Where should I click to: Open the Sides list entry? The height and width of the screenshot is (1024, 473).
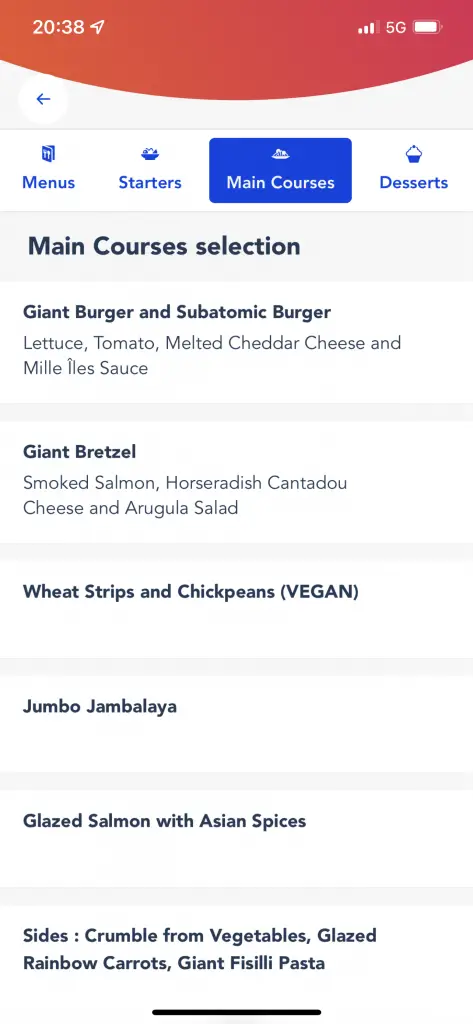click(236, 953)
